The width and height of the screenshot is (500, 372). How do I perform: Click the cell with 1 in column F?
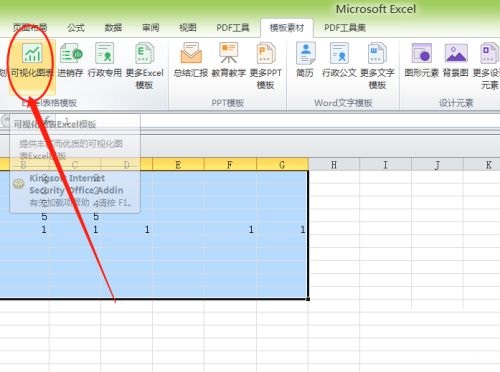230,229
